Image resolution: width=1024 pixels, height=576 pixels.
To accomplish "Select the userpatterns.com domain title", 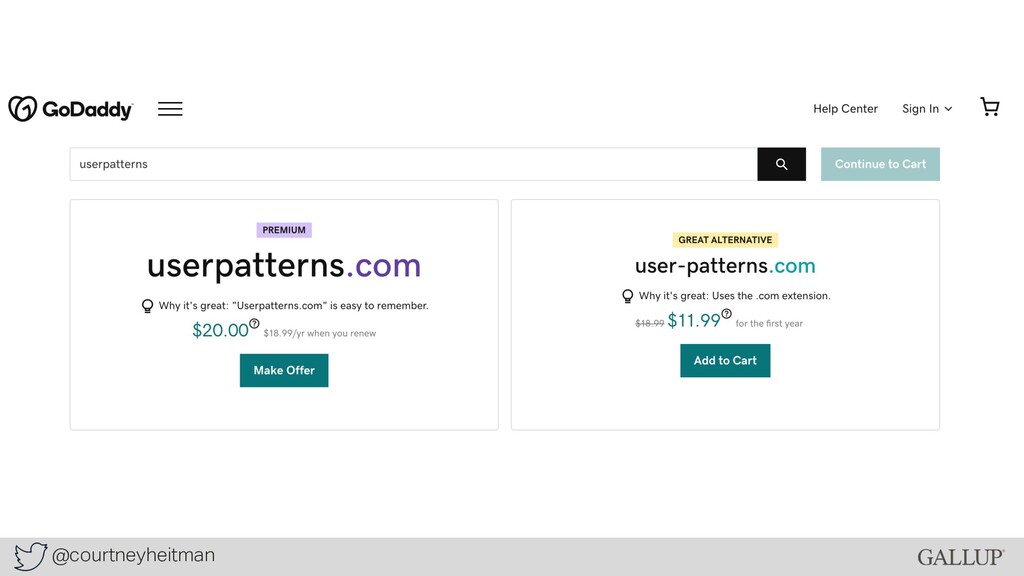I will click(x=284, y=266).
